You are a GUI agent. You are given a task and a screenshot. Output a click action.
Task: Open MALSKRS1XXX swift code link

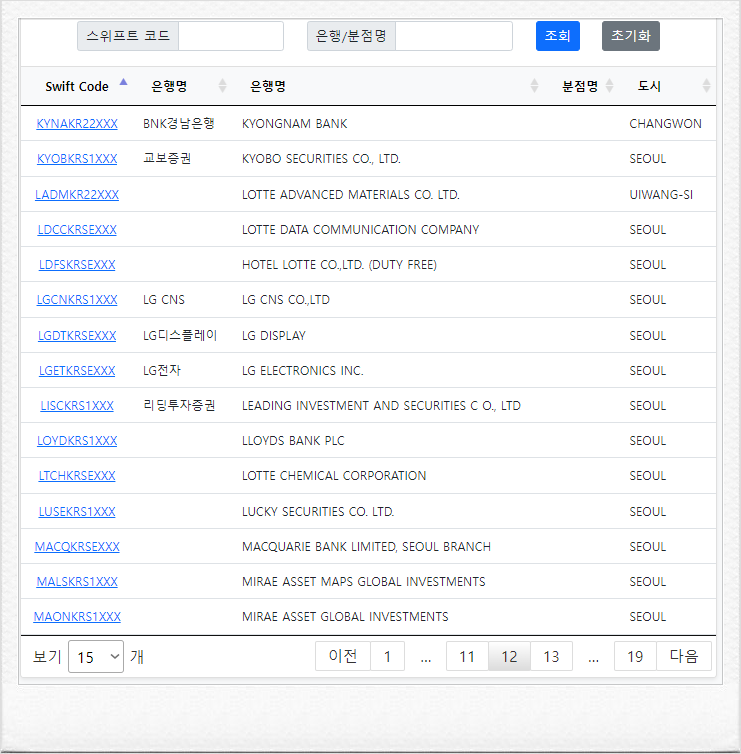pyautogui.click(x=77, y=582)
